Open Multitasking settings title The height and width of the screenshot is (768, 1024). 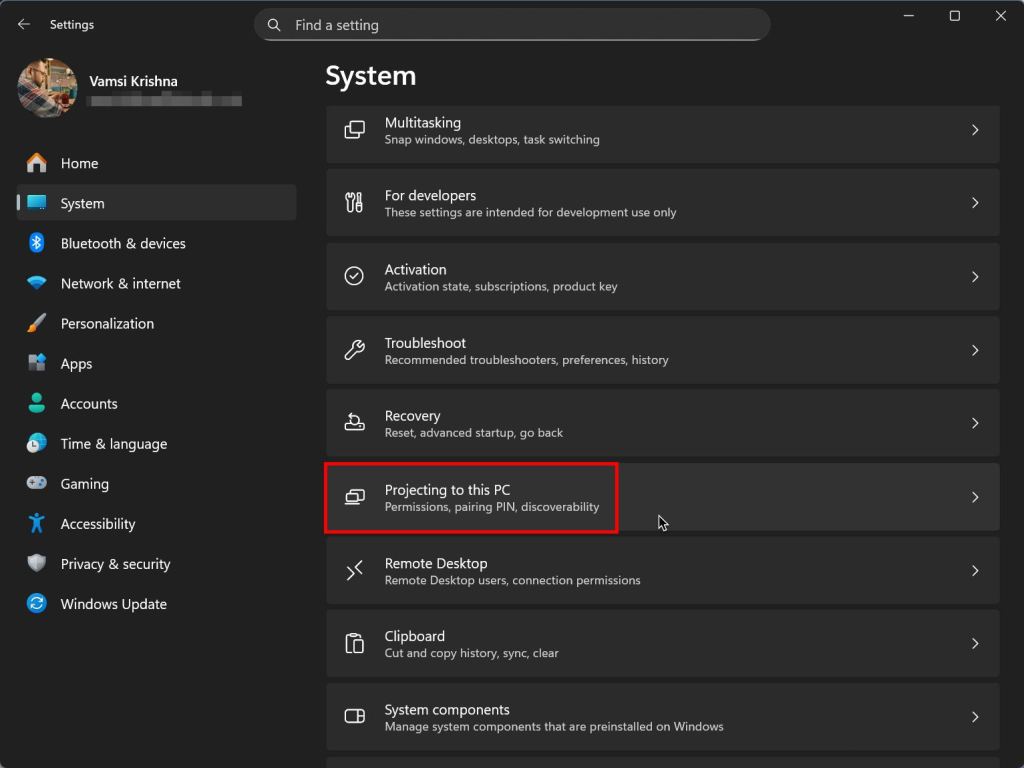click(x=423, y=123)
